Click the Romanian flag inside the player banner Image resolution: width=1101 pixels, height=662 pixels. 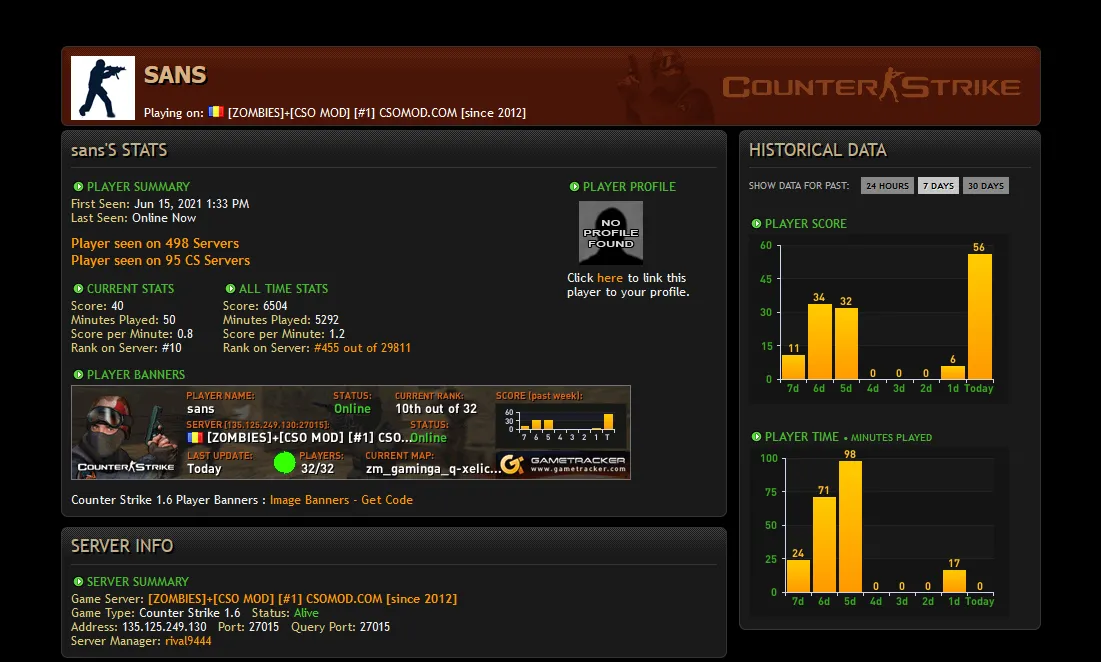(195, 437)
